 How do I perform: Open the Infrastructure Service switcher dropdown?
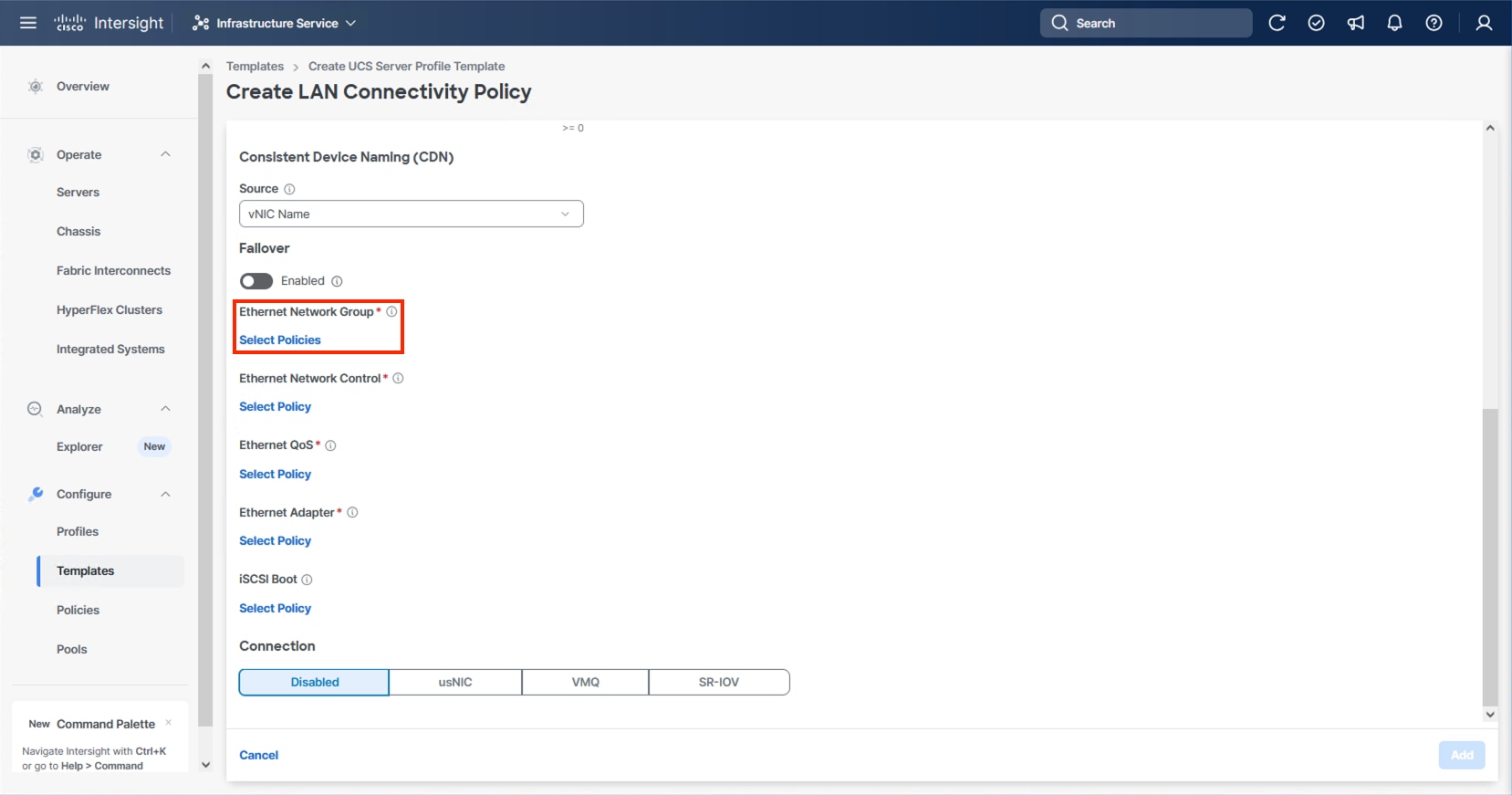pos(275,23)
